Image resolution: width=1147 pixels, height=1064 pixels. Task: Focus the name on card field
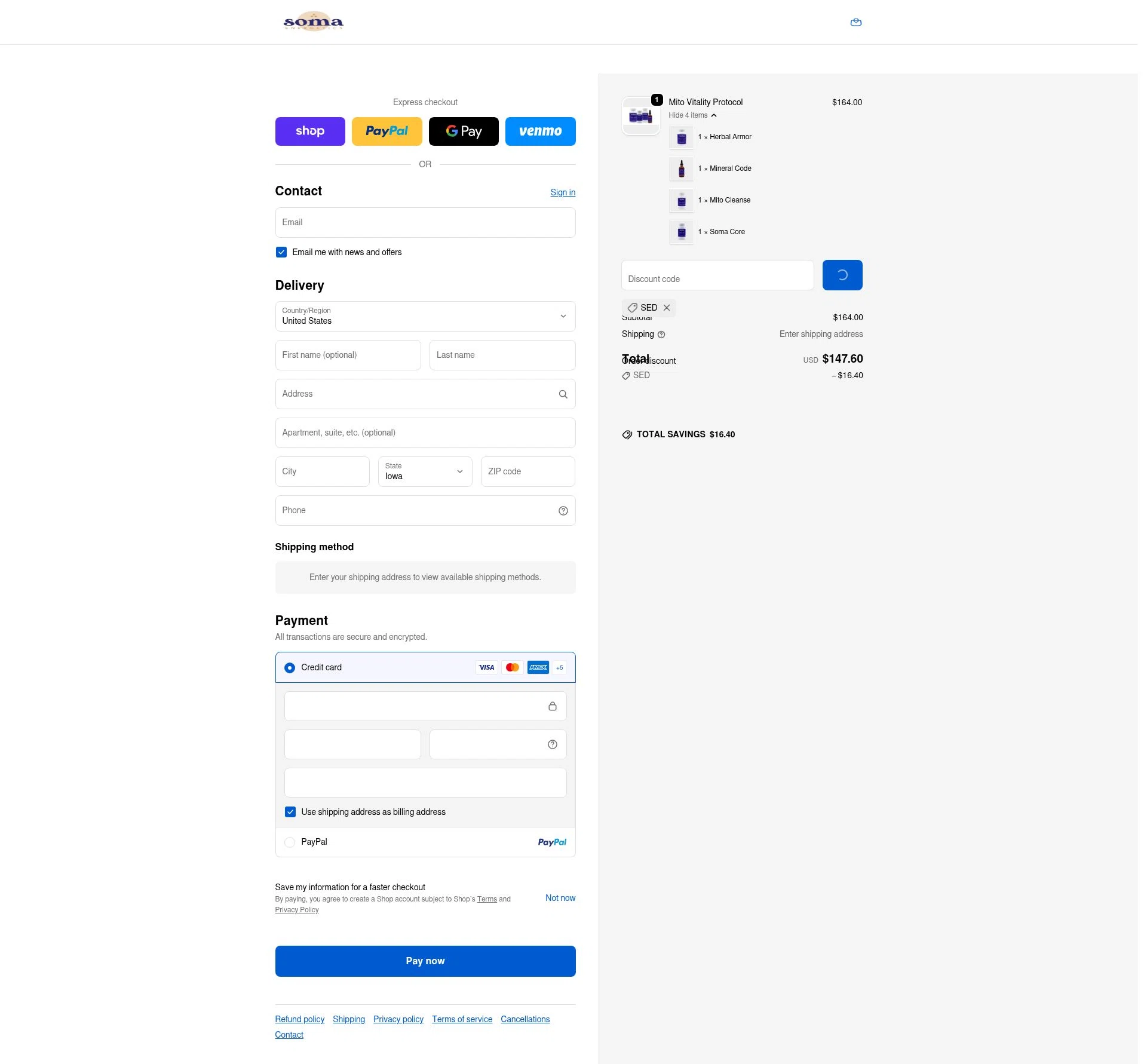[425, 783]
